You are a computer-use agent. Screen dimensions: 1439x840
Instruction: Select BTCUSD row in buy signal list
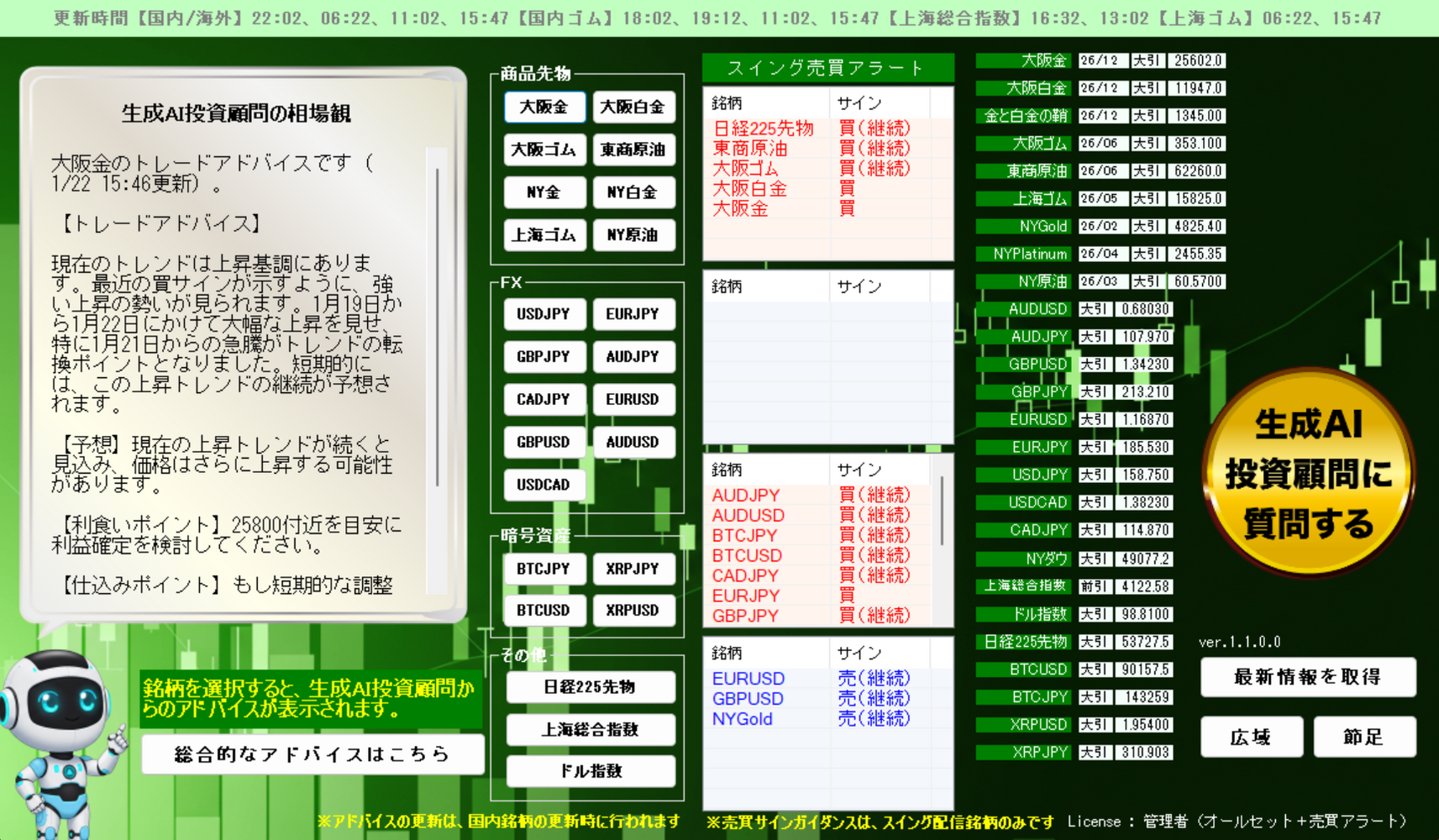coord(817,556)
